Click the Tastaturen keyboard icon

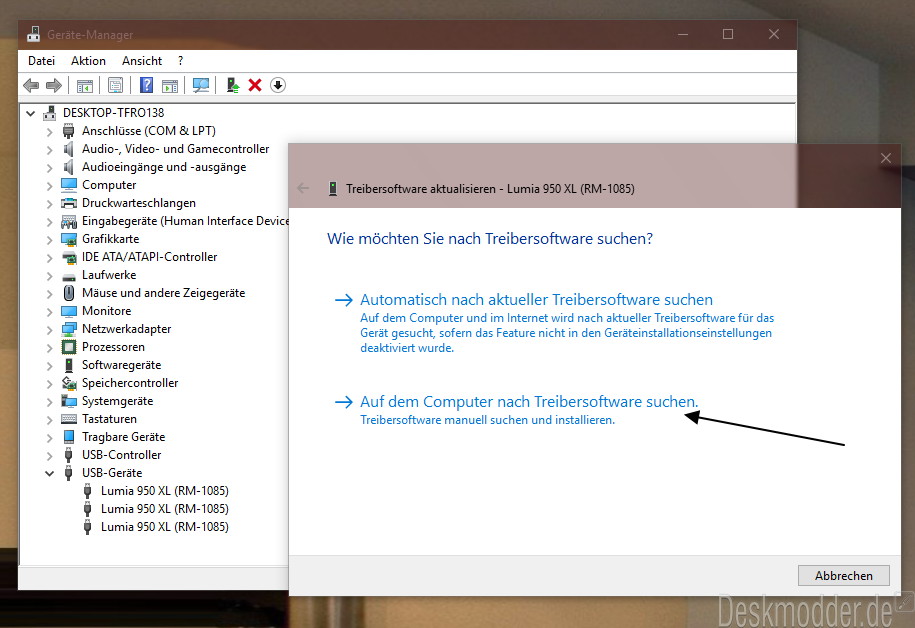coord(69,419)
